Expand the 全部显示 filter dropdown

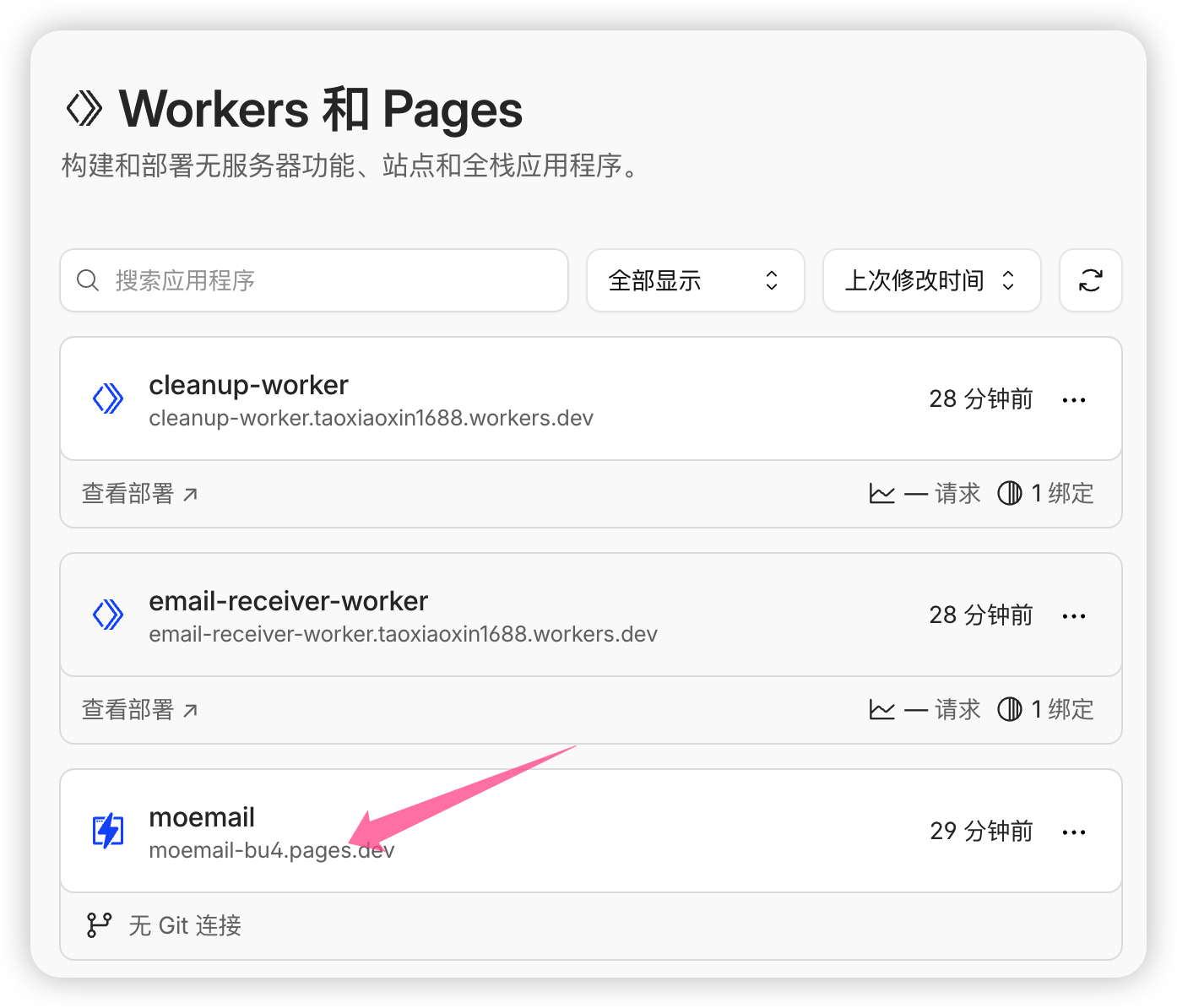[695, 280]
